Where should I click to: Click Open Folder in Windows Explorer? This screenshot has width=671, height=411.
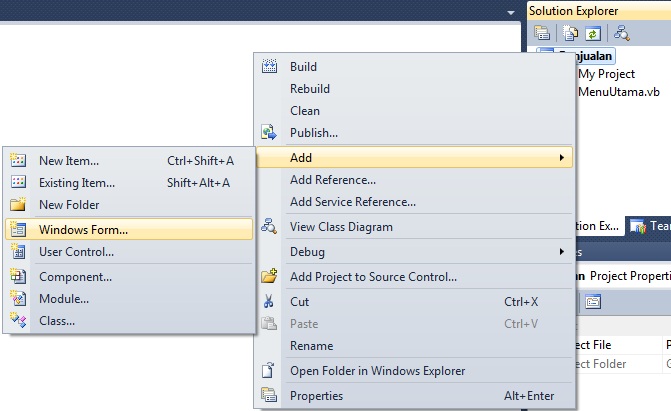(x=377, y=371)
